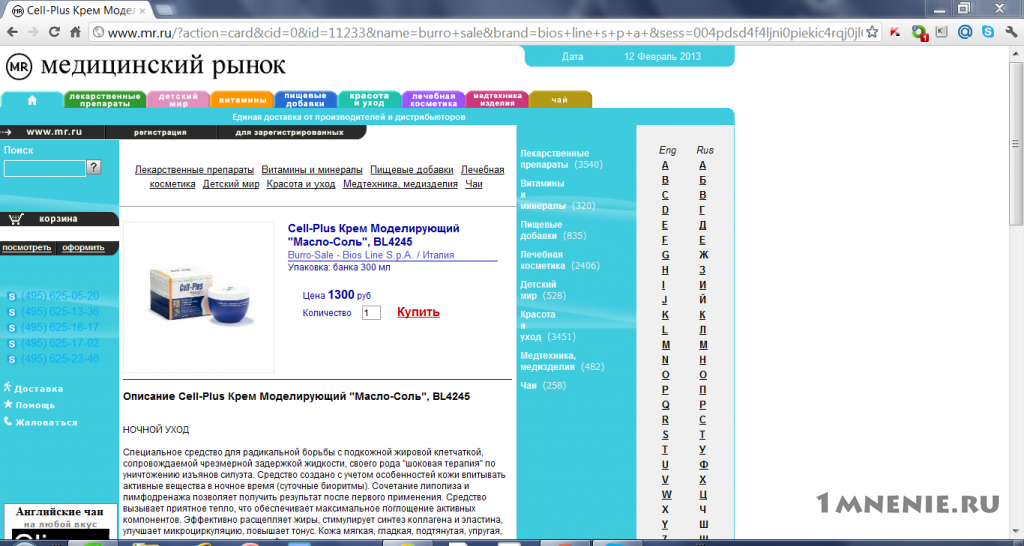Open the Детский мир (528) sidebar category
This screenshot has width=1024, height=546.
click(543, 290)
